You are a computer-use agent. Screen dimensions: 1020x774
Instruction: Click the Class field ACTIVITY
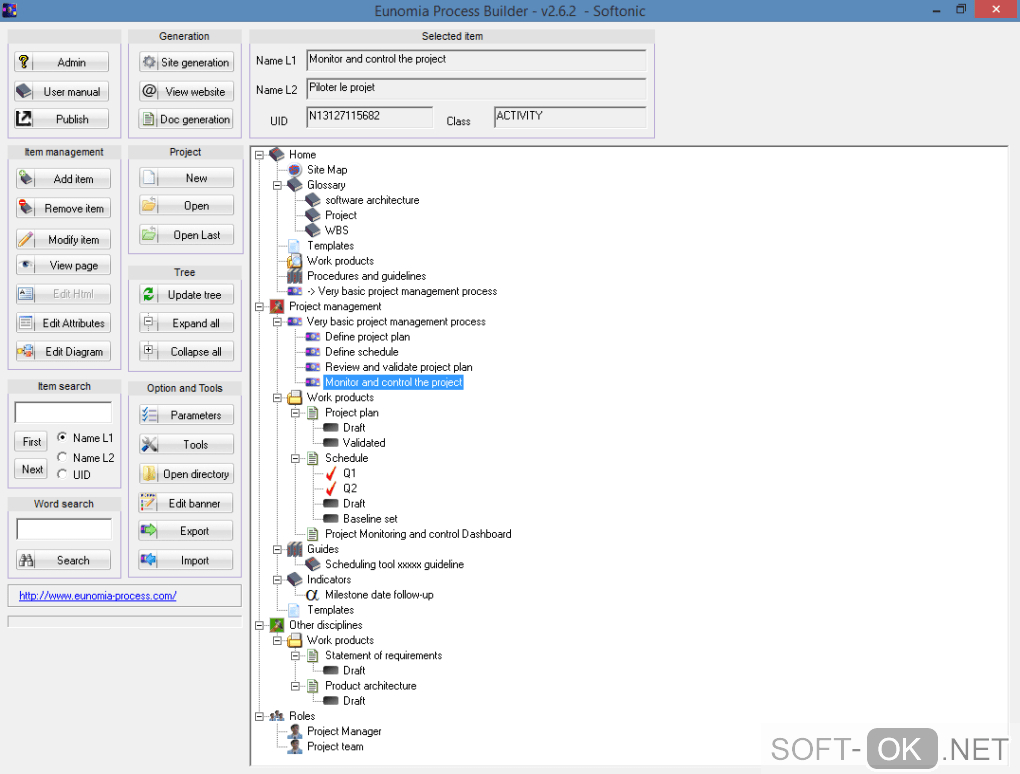tap(570, 117)
